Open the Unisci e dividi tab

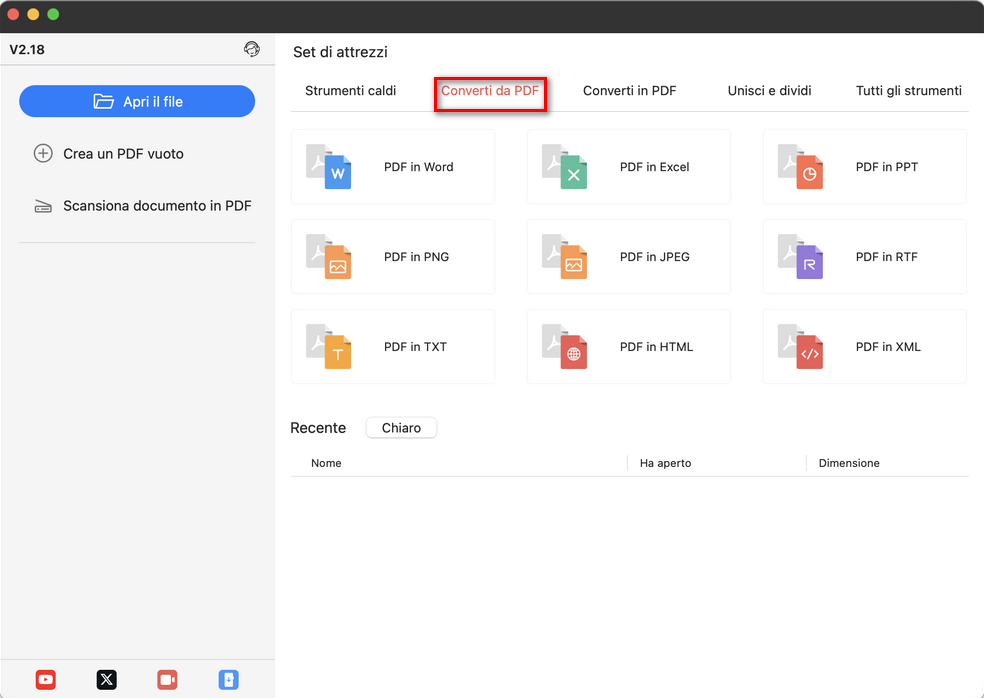(x=768, y=90)
